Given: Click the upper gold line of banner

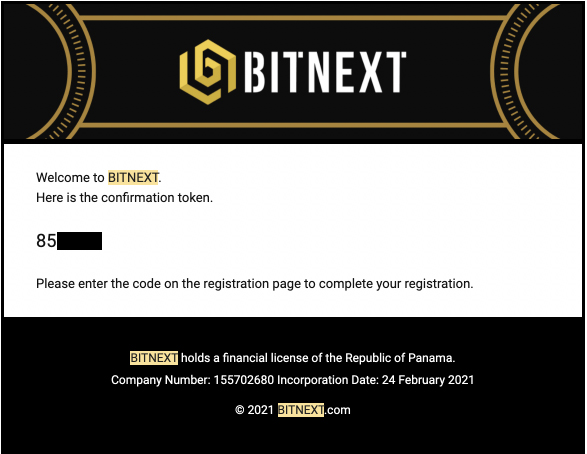Looking at the screenshot, I should 293,18.
